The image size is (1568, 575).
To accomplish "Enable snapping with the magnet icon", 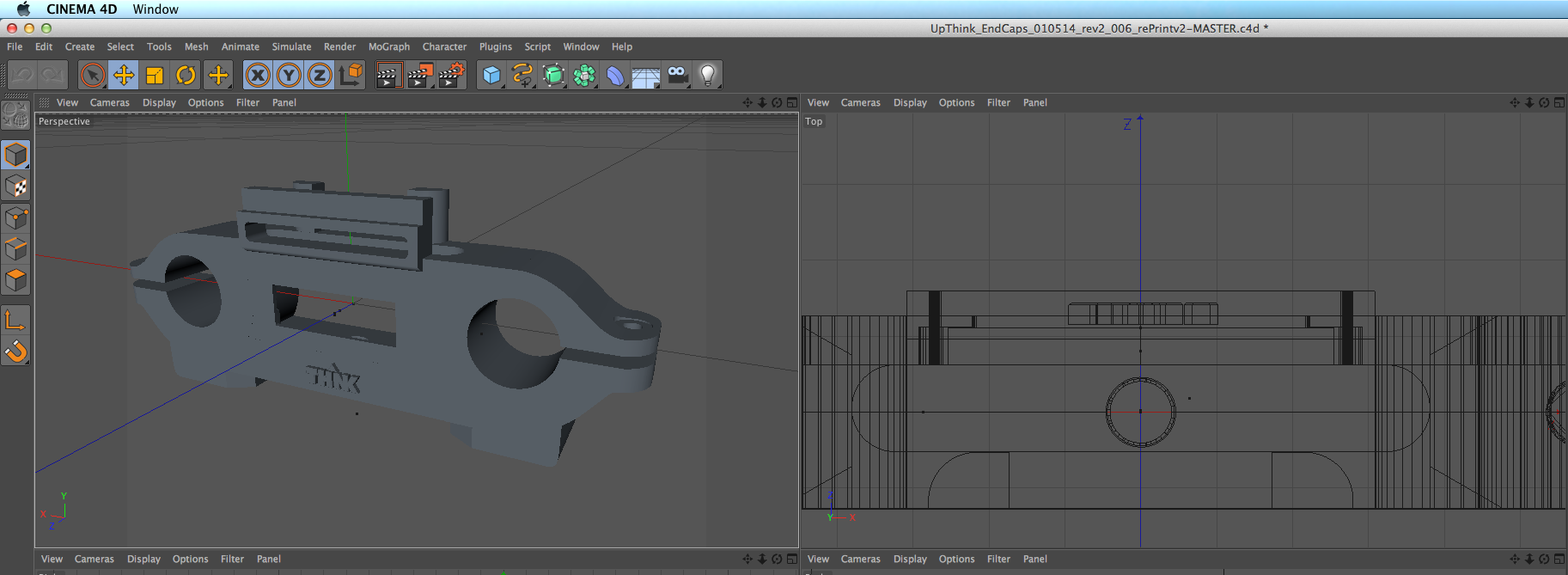I will click(x=16, y=352).
